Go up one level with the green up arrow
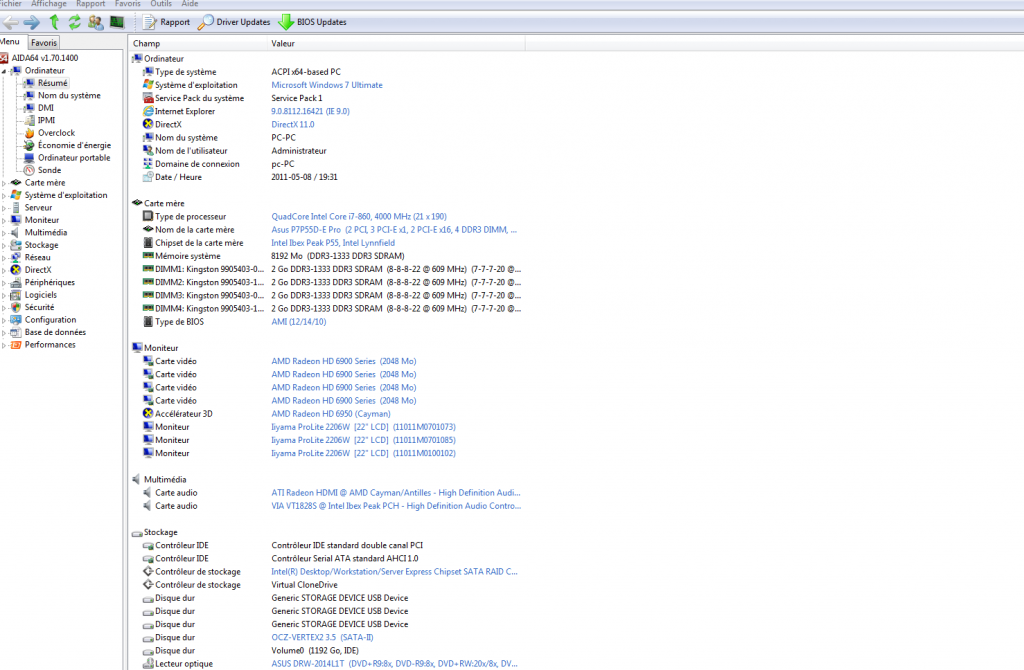 click(x=54, y=22)
